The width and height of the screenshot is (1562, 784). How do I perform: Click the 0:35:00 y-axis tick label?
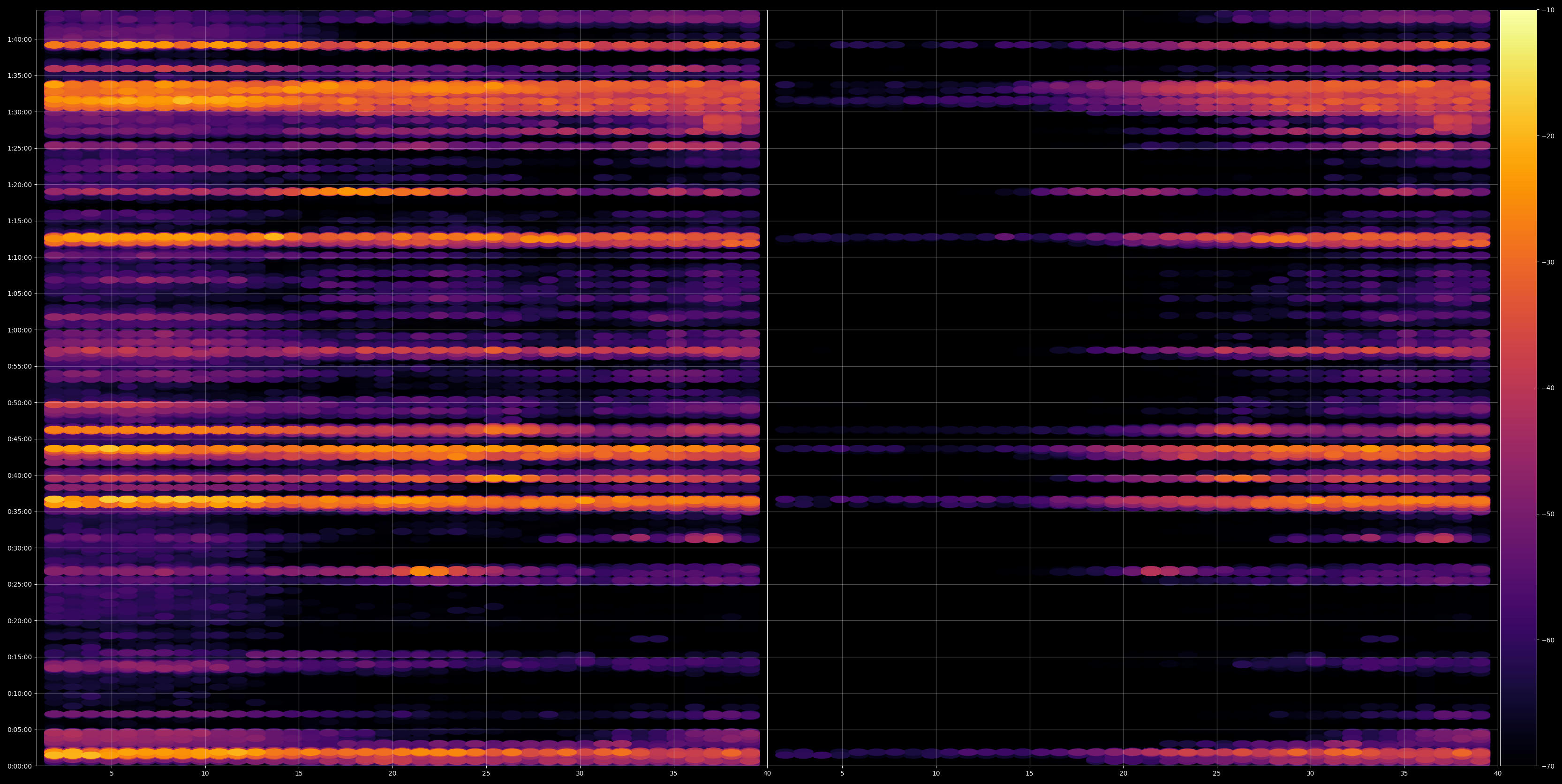click(19, 513)
